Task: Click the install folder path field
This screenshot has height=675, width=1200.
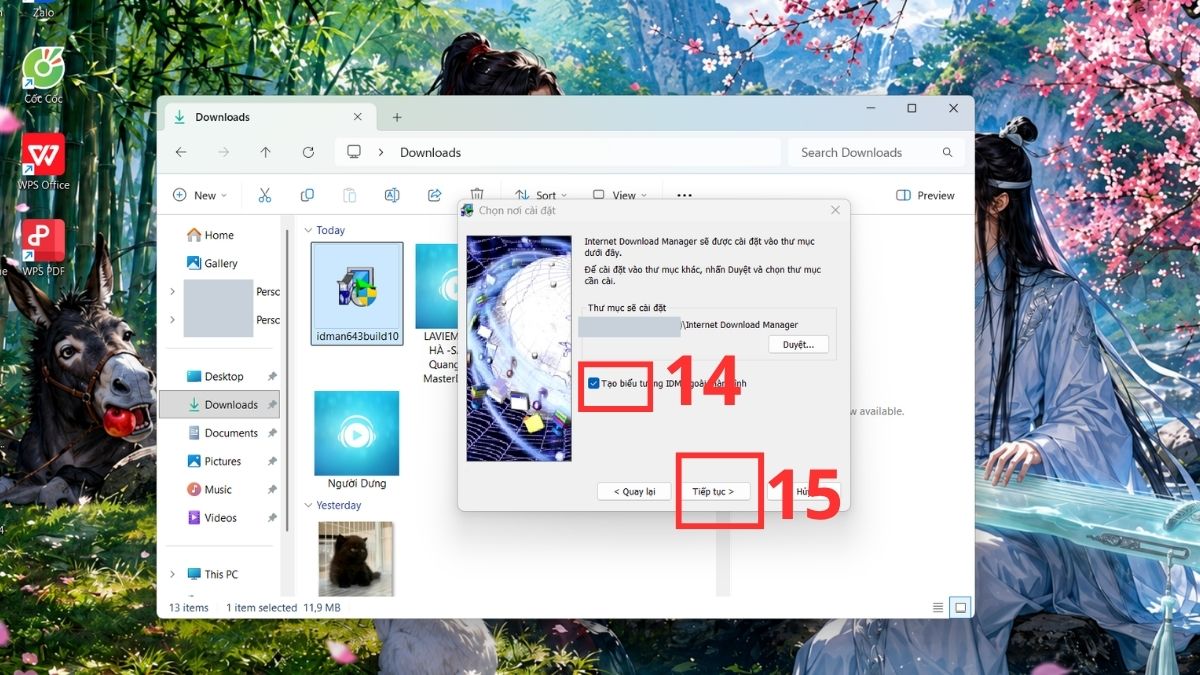Action: (x=704, y=324)
